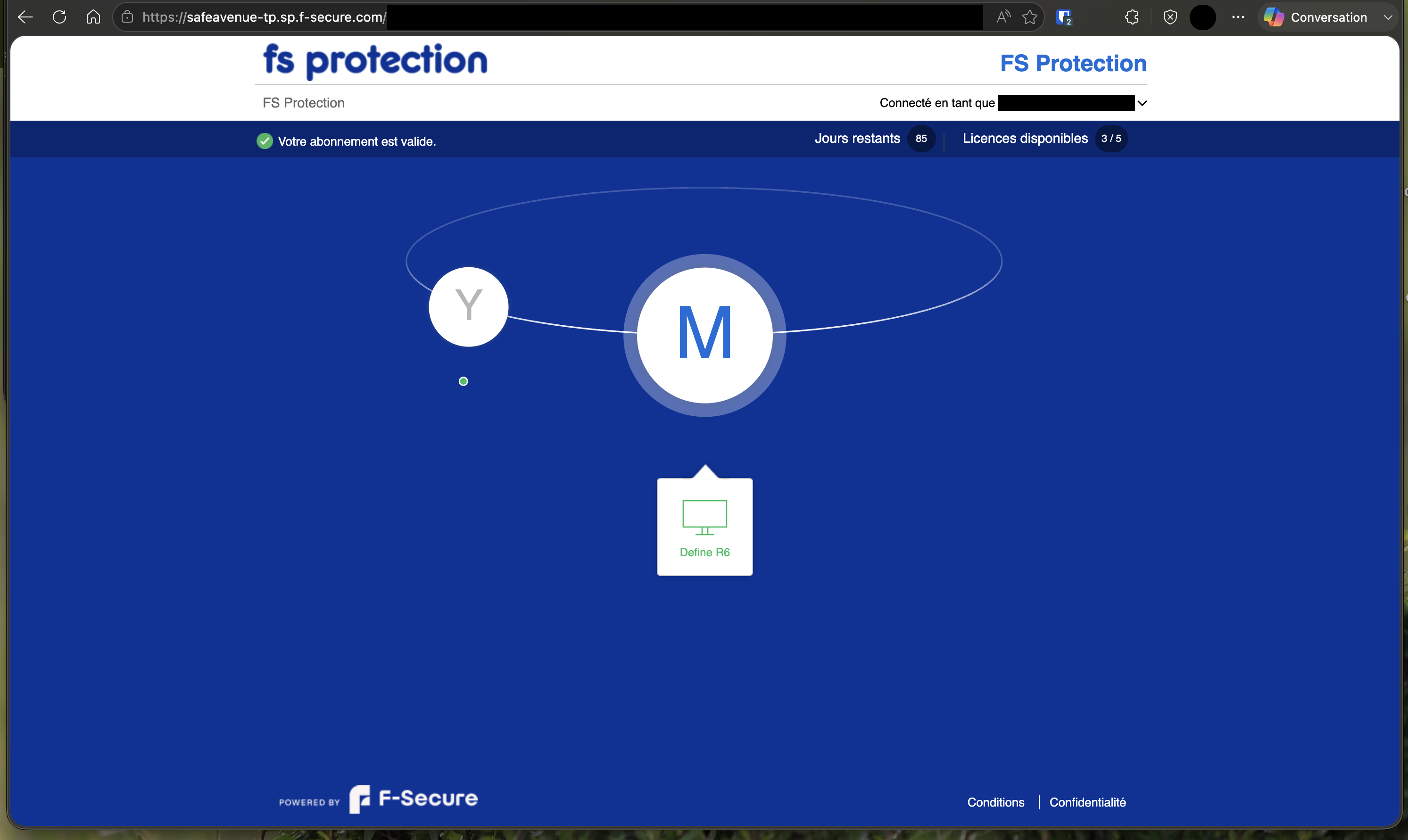Click the green subscription valid checkmark

click(265, 141)
